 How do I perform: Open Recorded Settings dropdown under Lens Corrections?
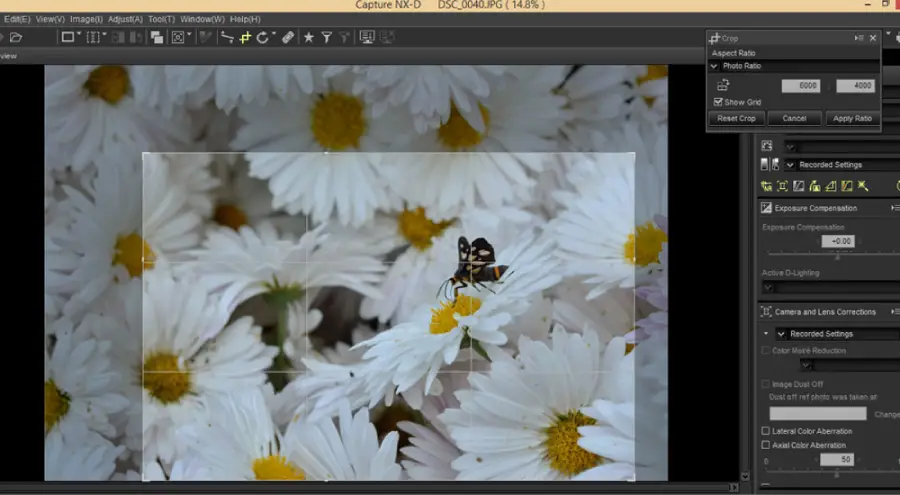838,334
